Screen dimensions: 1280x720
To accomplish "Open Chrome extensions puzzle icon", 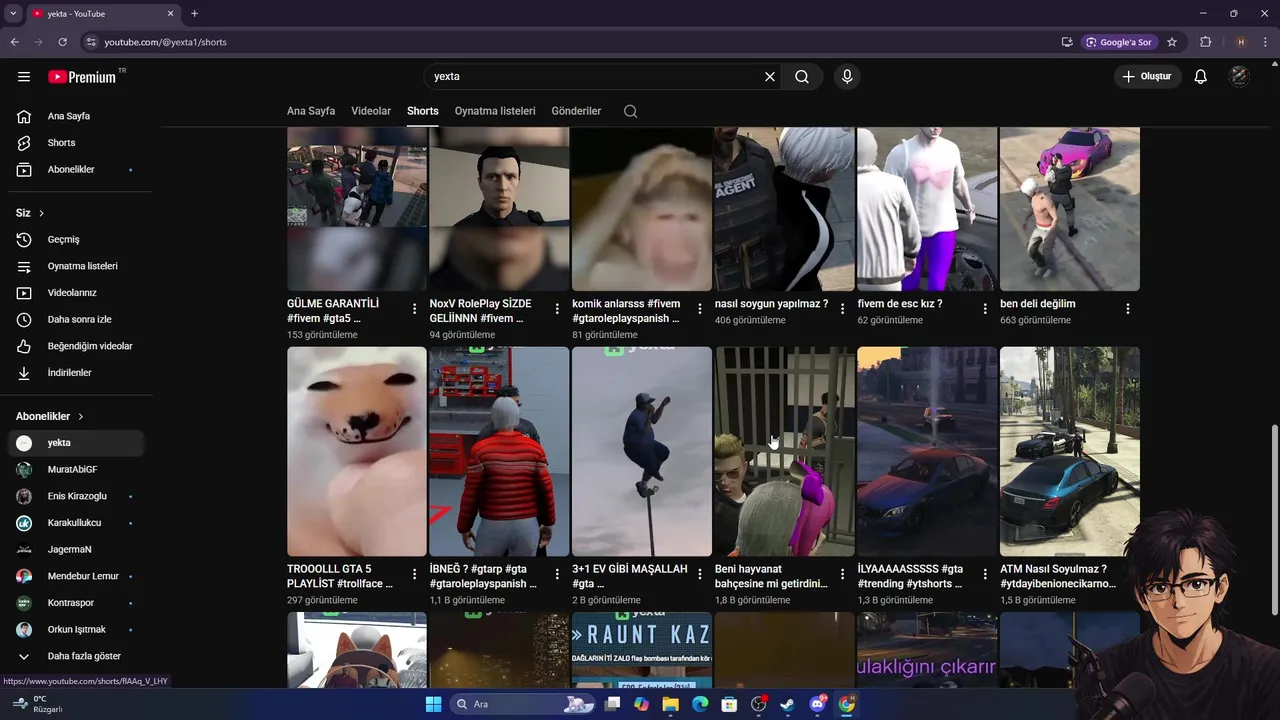I will 1205,42.
